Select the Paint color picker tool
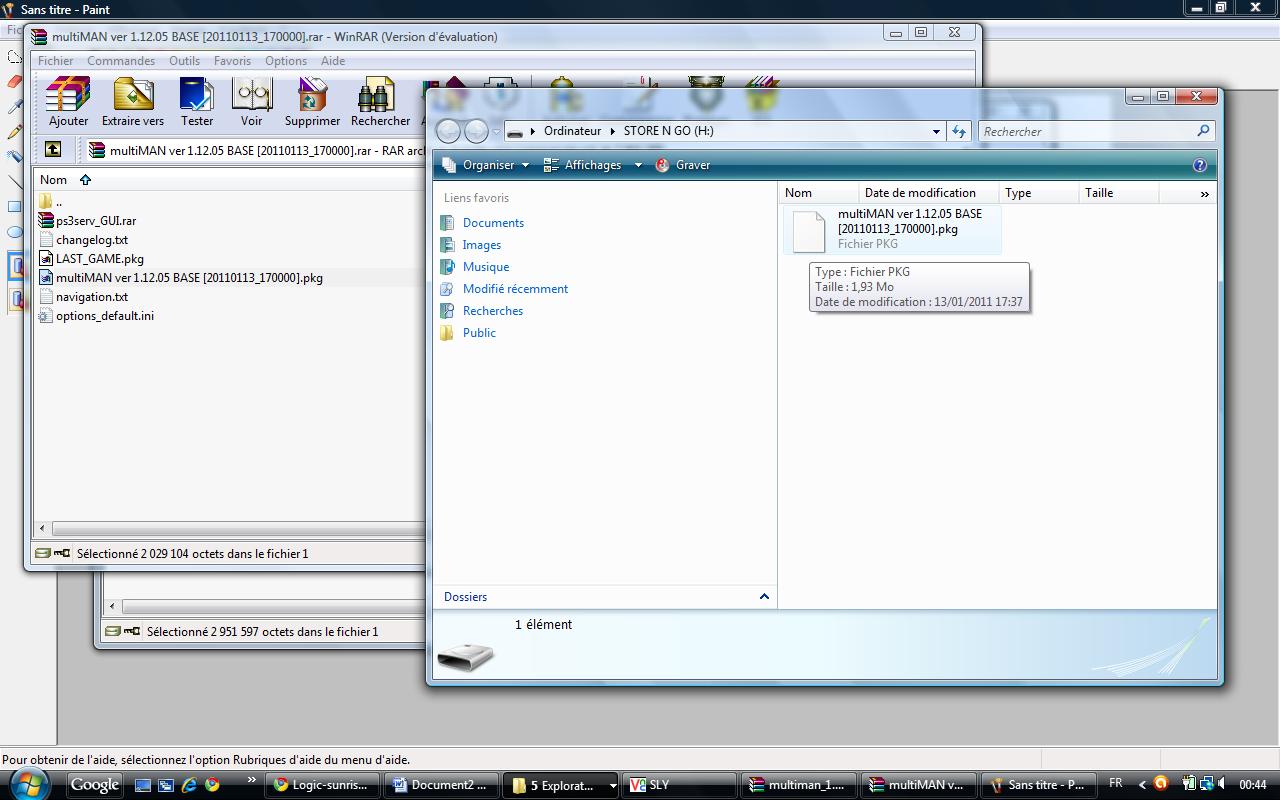 coord(14,106)
